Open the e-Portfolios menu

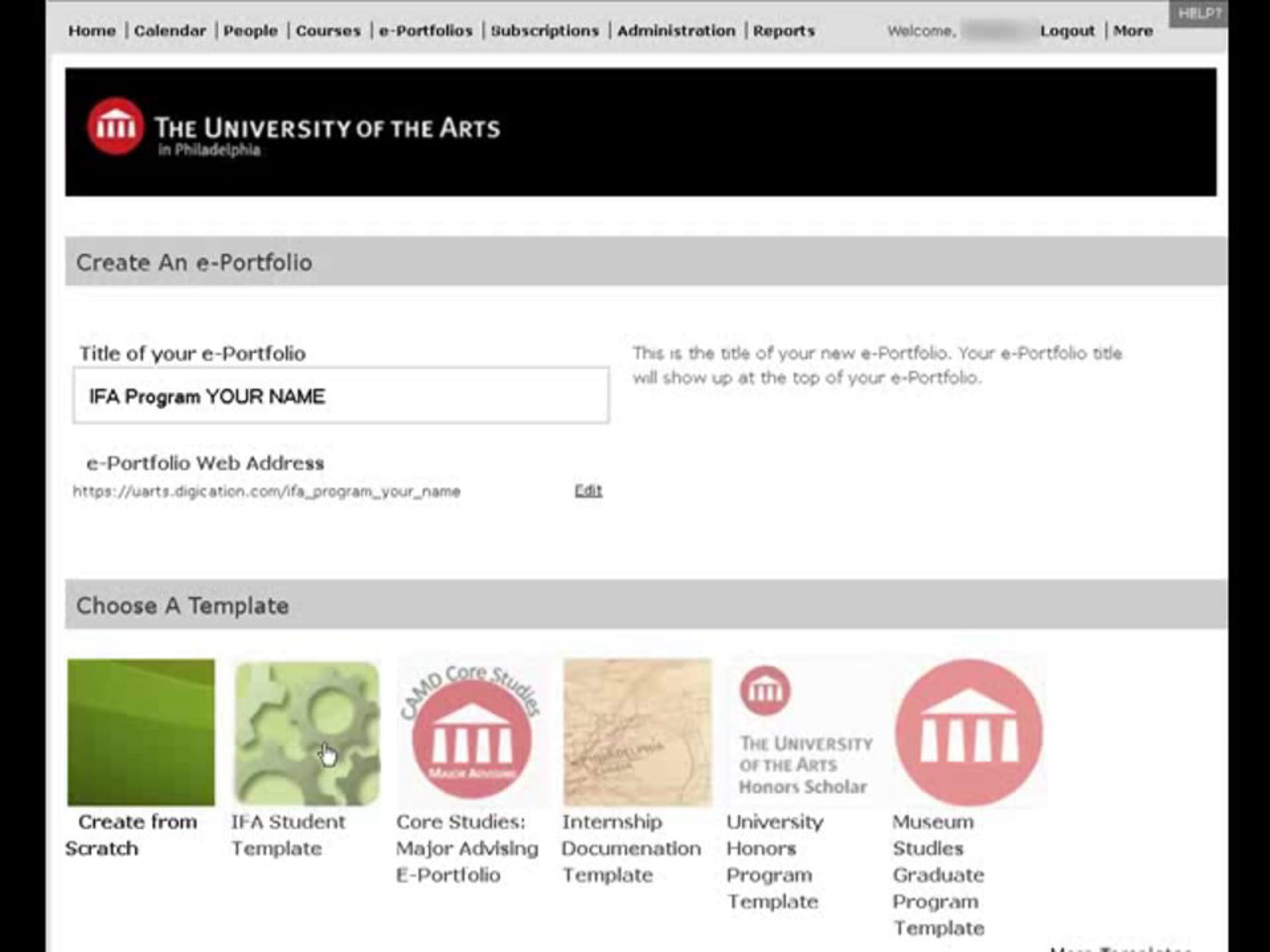tap(426, 31)
